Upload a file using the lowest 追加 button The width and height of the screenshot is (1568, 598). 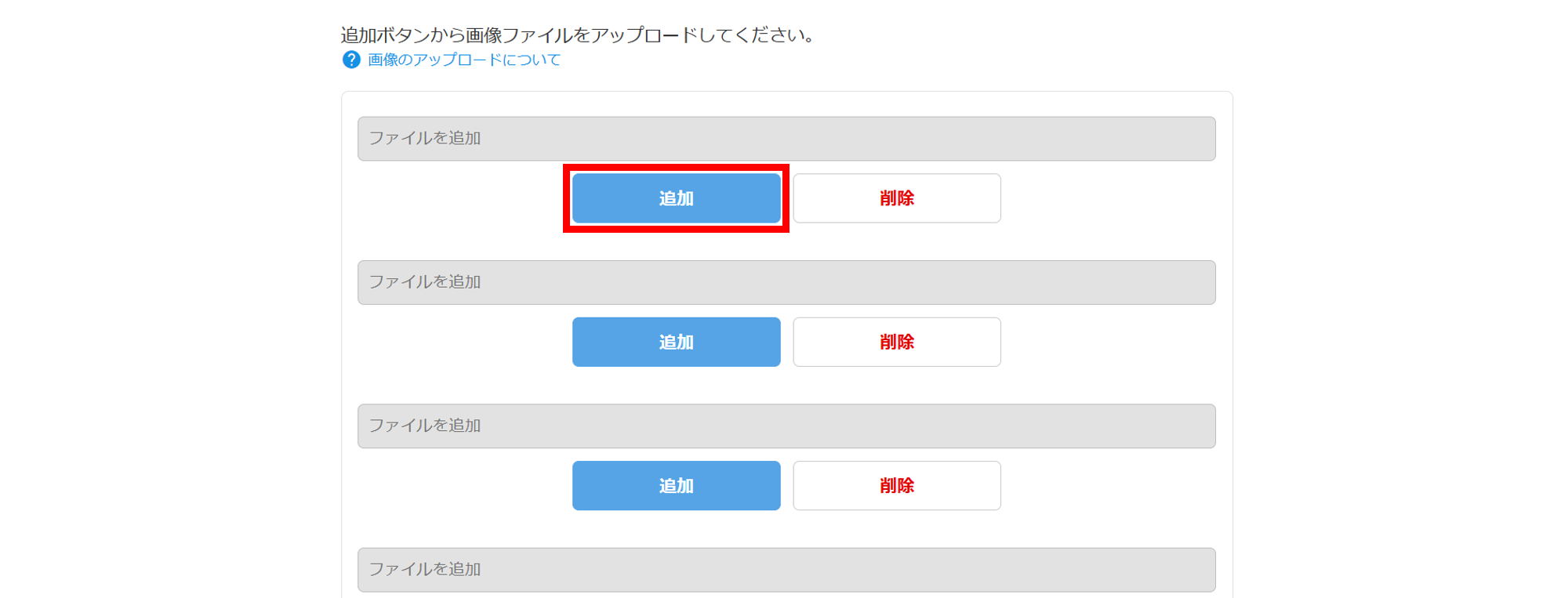click(x=676, y=485)
